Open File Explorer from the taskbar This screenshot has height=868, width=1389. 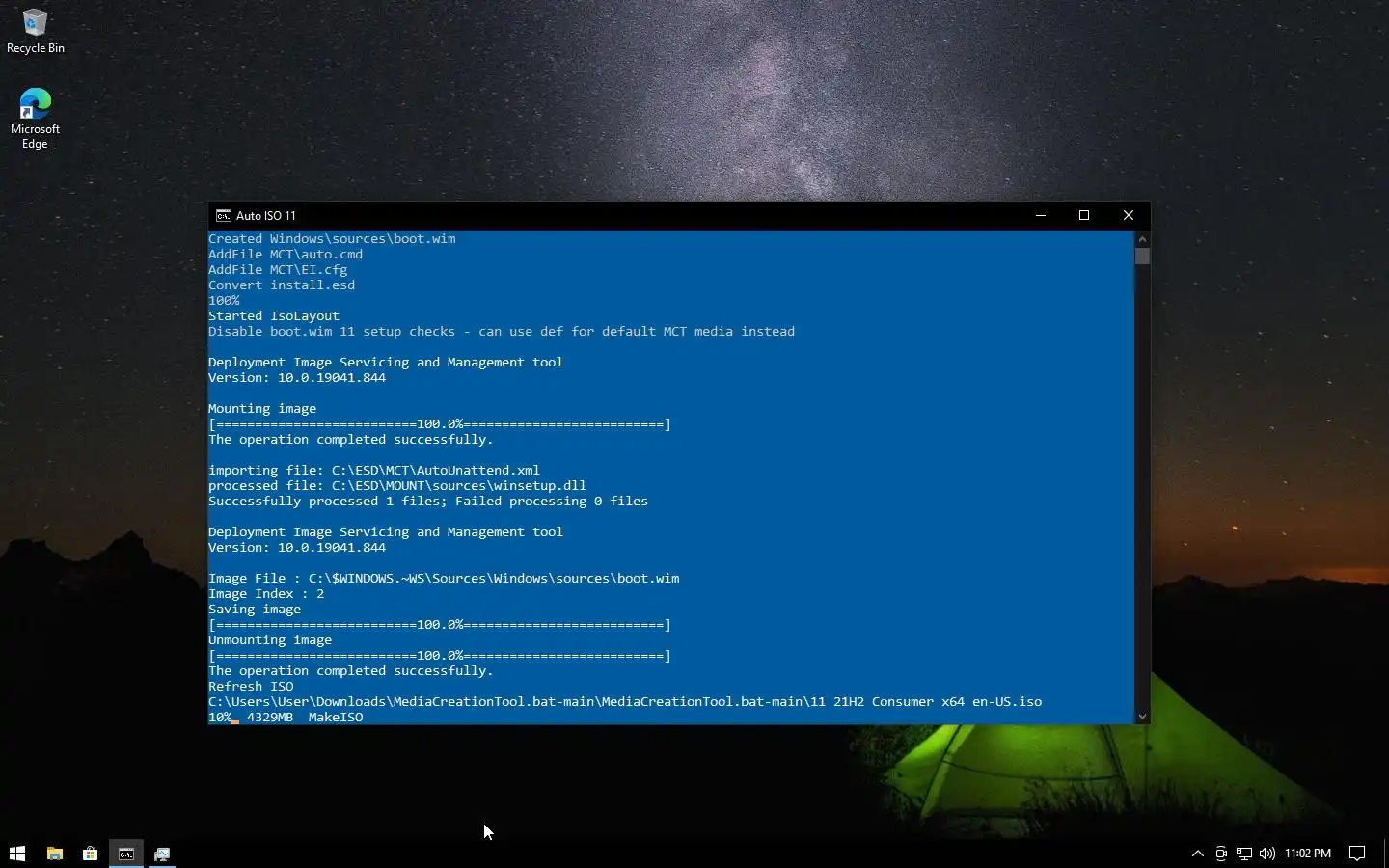click(x=55, y=854)
